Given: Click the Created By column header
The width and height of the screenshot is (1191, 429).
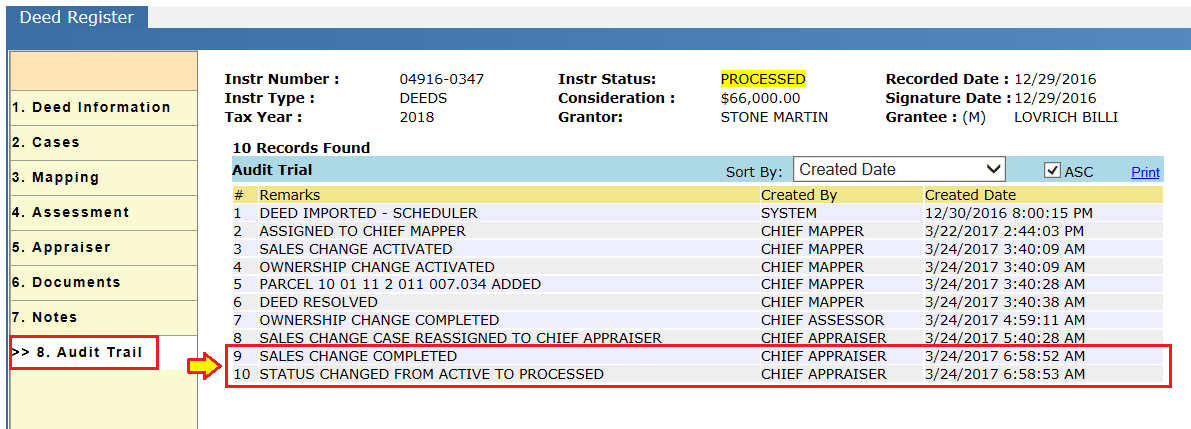Looking at the screenshot, I should pyautogui.click(x=799, y=195).
